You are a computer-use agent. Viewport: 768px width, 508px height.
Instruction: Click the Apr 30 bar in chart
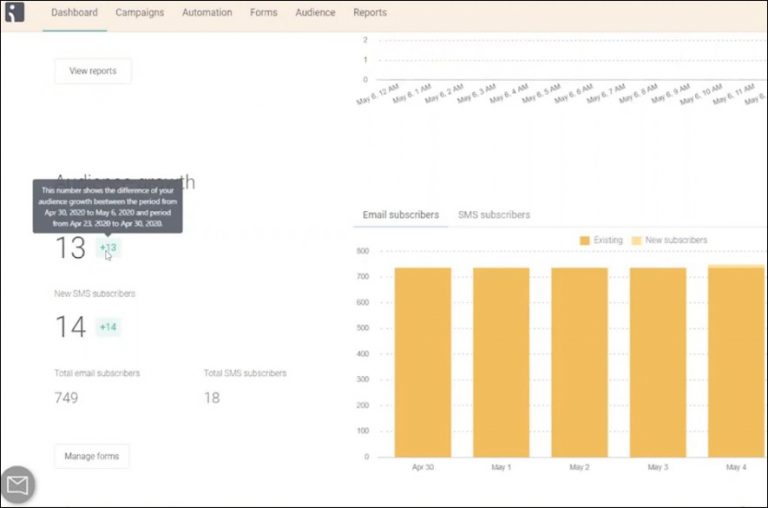coord(422,360)
